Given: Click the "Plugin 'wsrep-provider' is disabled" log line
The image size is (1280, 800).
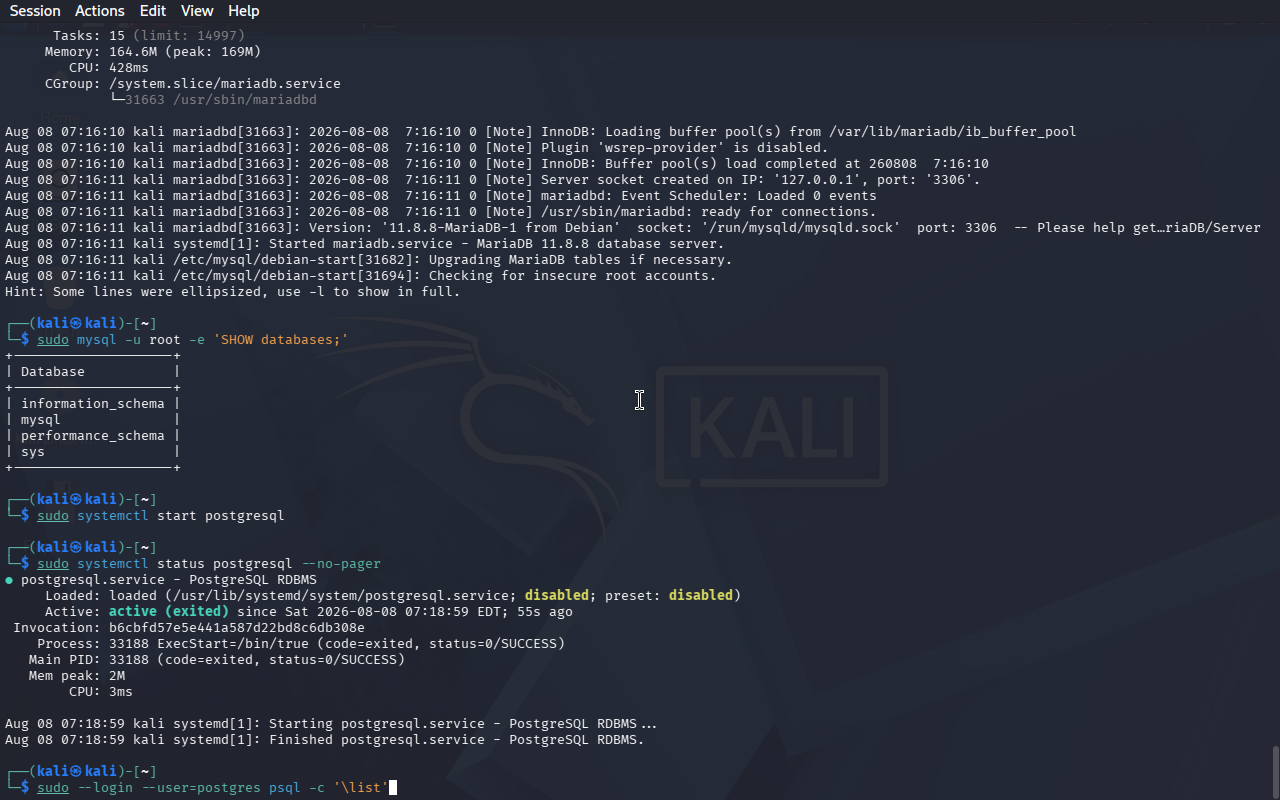Looking at the screenshot, I should point(417,148).
